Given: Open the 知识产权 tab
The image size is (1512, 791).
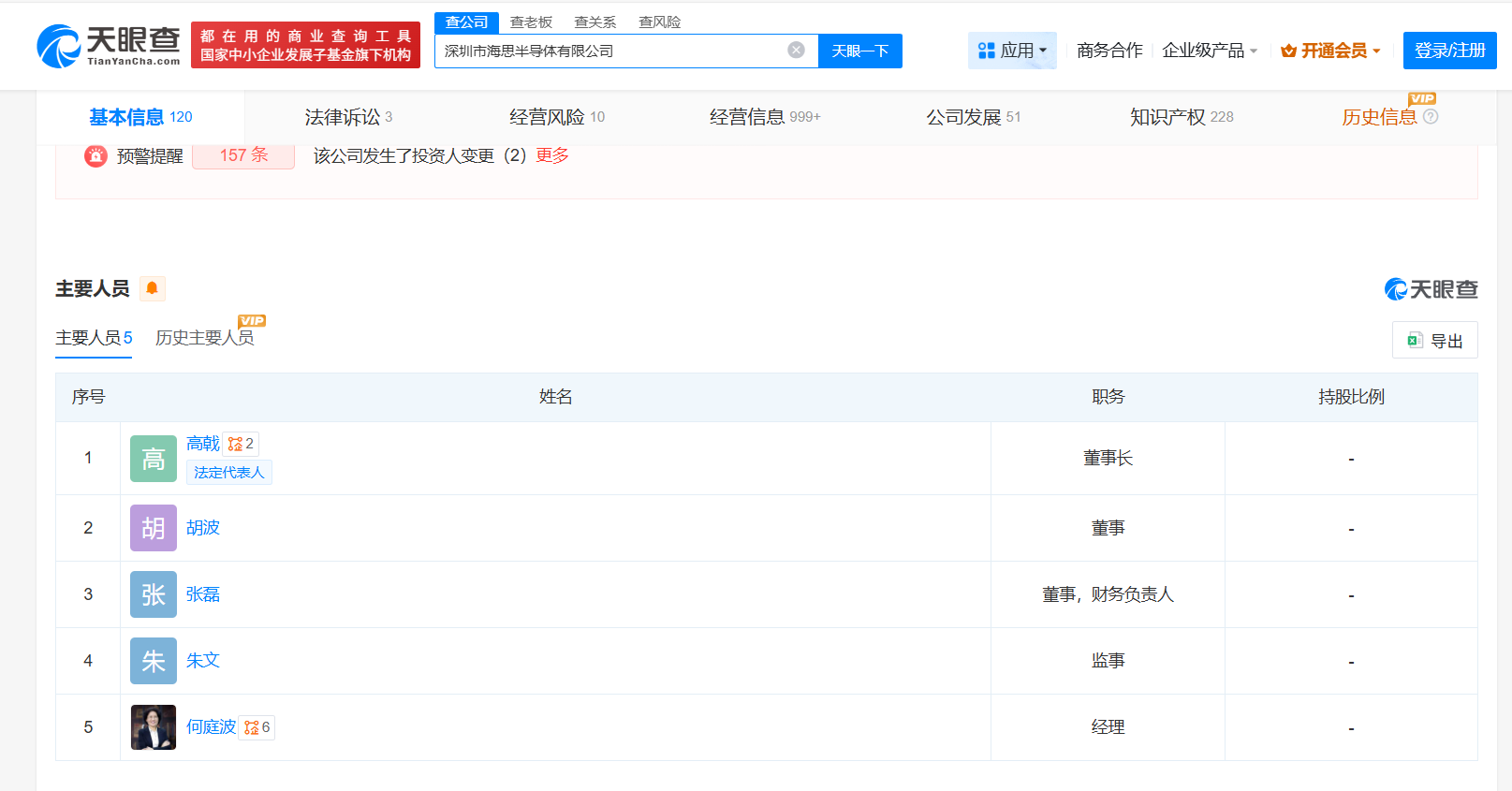Looking at the screenshot, I should 1182,117.
